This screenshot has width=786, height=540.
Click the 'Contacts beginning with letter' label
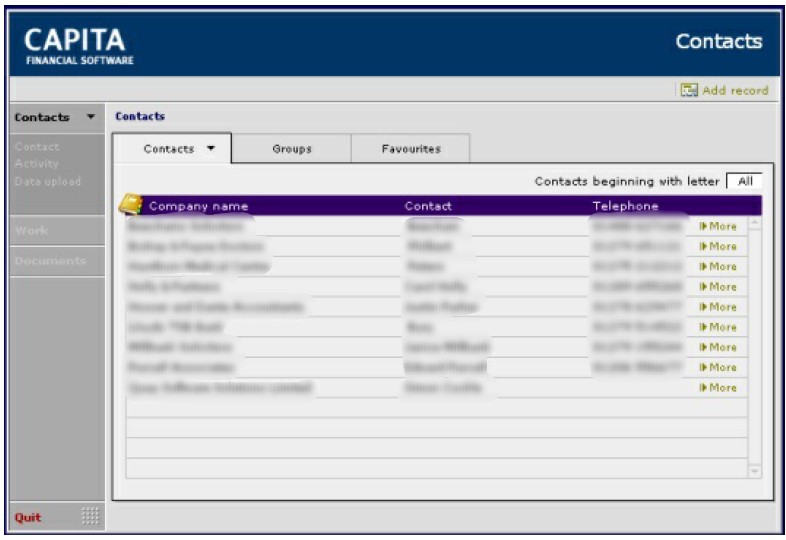pos(627,181)
